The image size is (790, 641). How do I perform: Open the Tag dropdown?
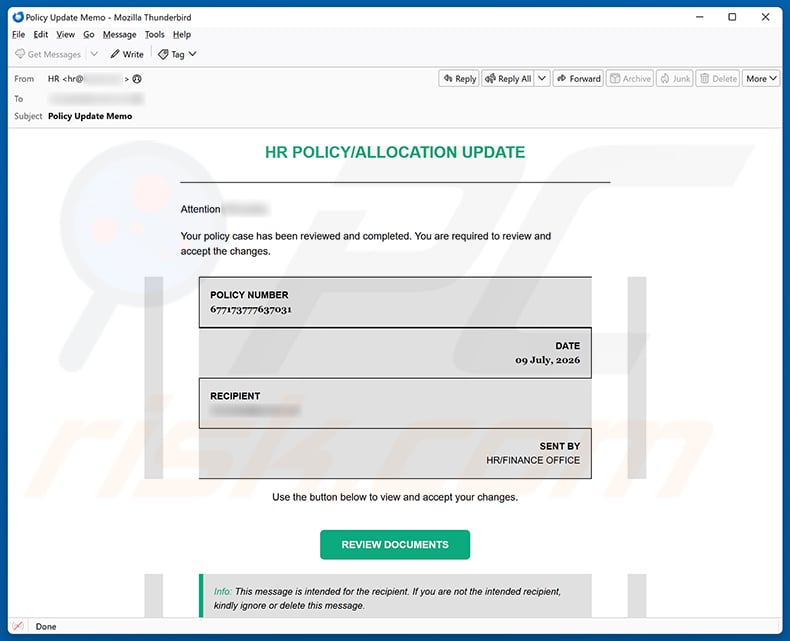tap(177, 54)
